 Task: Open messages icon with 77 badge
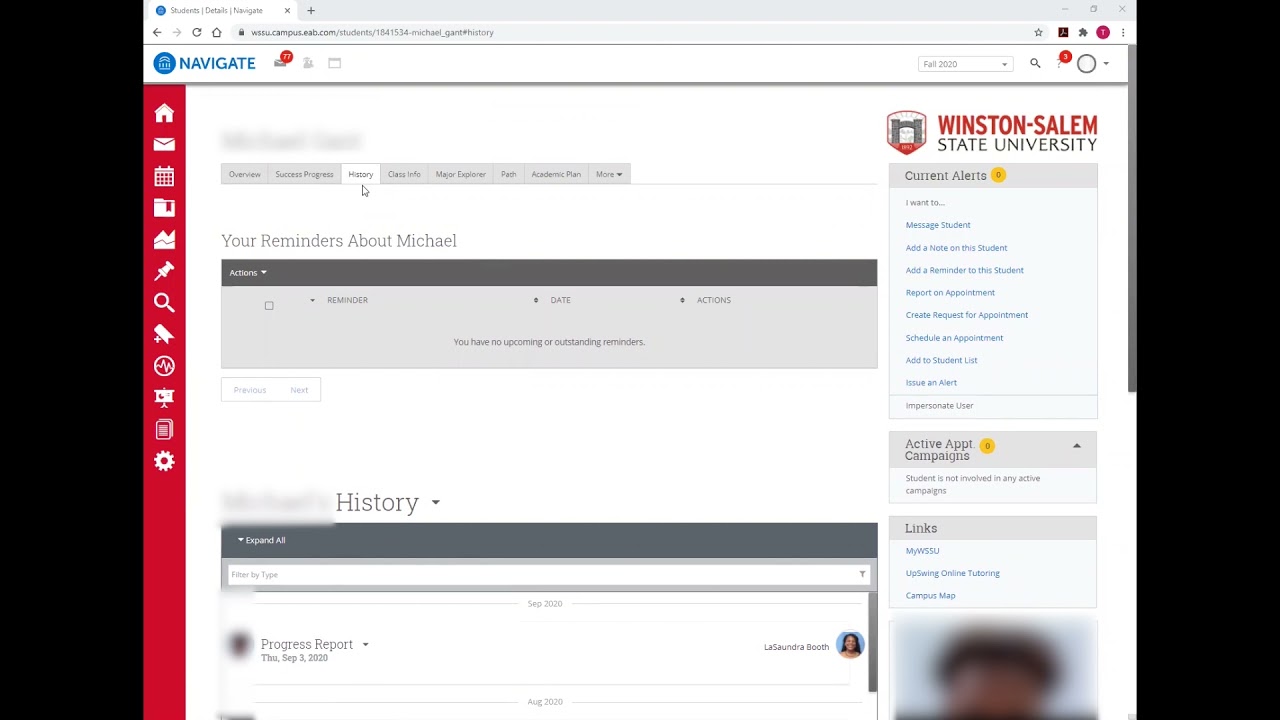[x=281, y=62]
